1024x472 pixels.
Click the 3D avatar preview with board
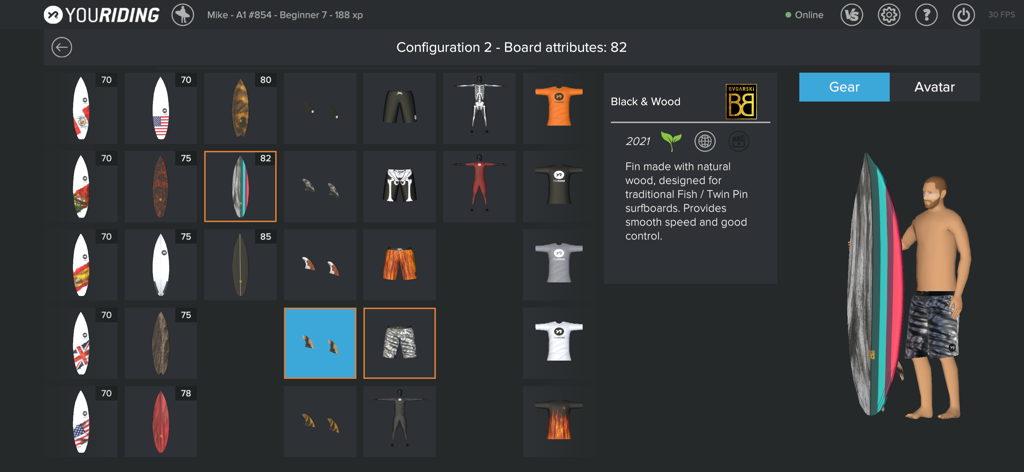[x=908, y=284]
